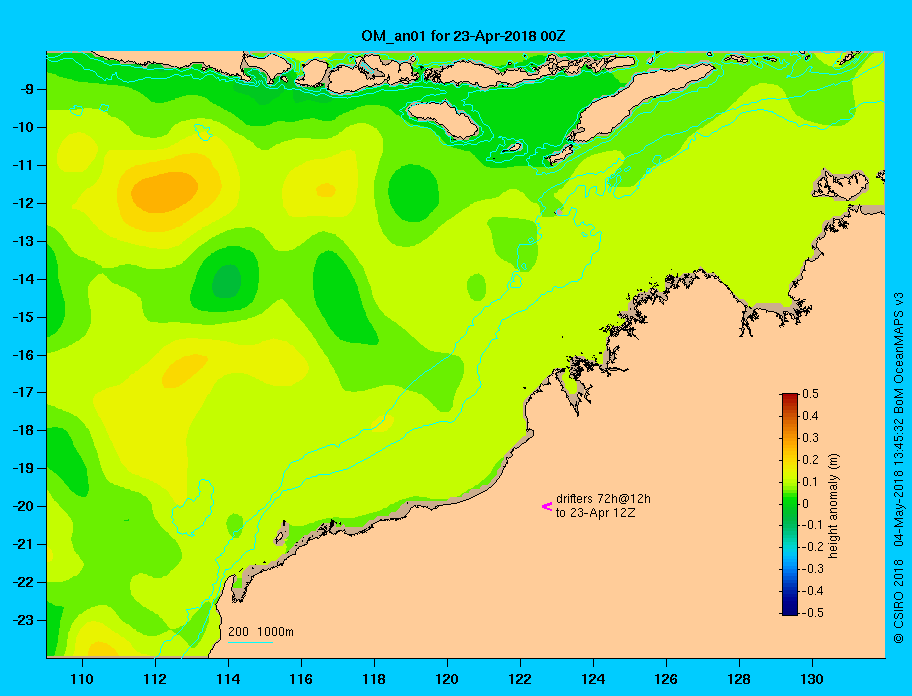The width and height of the screenshot is (912, 696).
Task: Click the colorbar value '-0.5'
Action: point(813,613)
